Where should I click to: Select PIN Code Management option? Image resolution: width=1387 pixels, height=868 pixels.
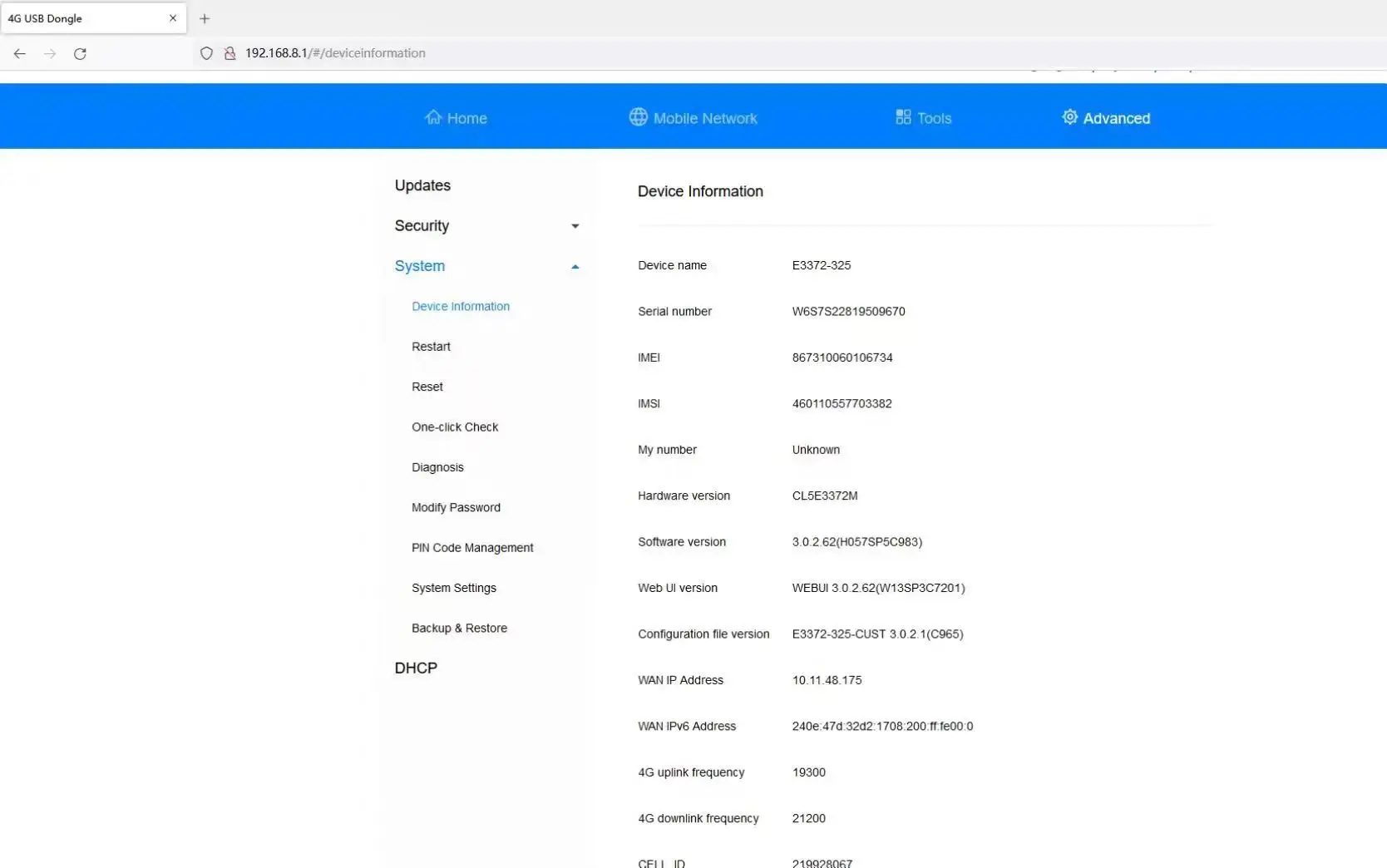(472, 548)
